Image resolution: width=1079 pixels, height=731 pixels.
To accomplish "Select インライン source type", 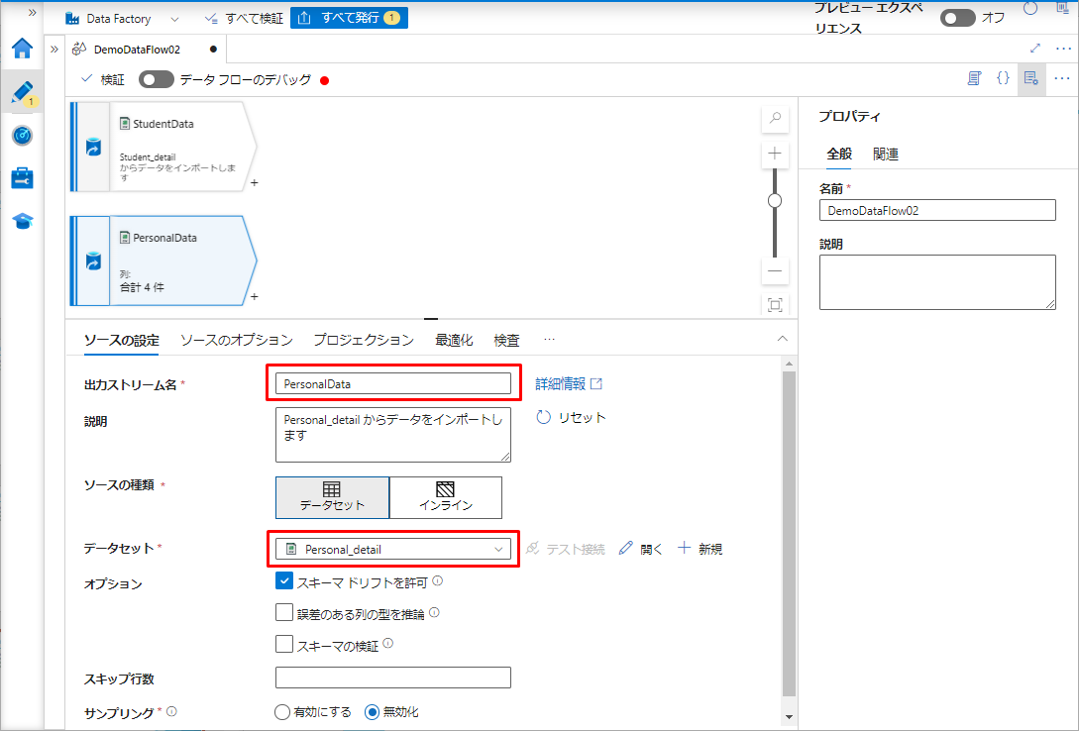I will point(446,497).
